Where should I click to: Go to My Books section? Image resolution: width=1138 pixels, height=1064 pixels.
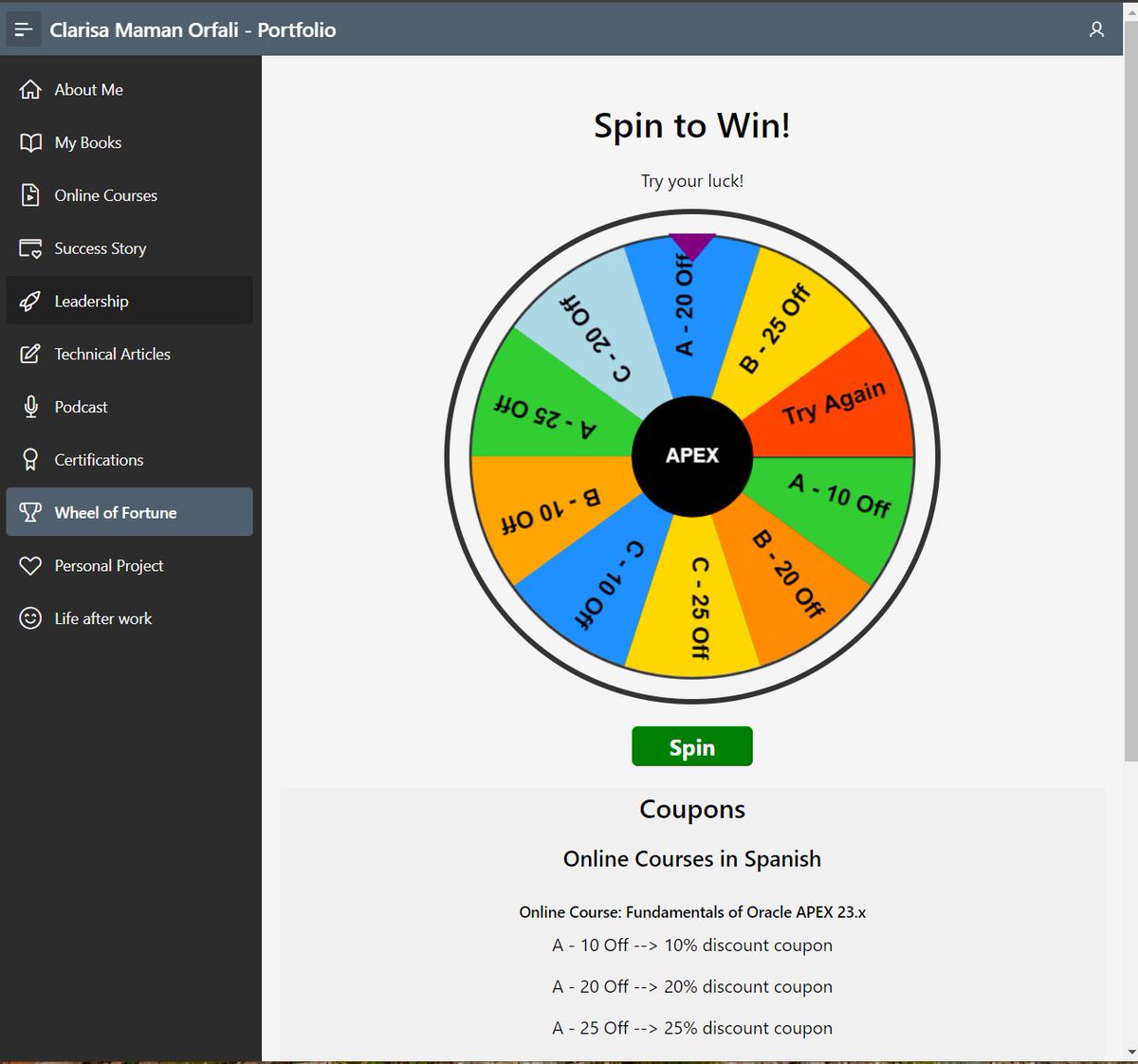tap(129, 142)
